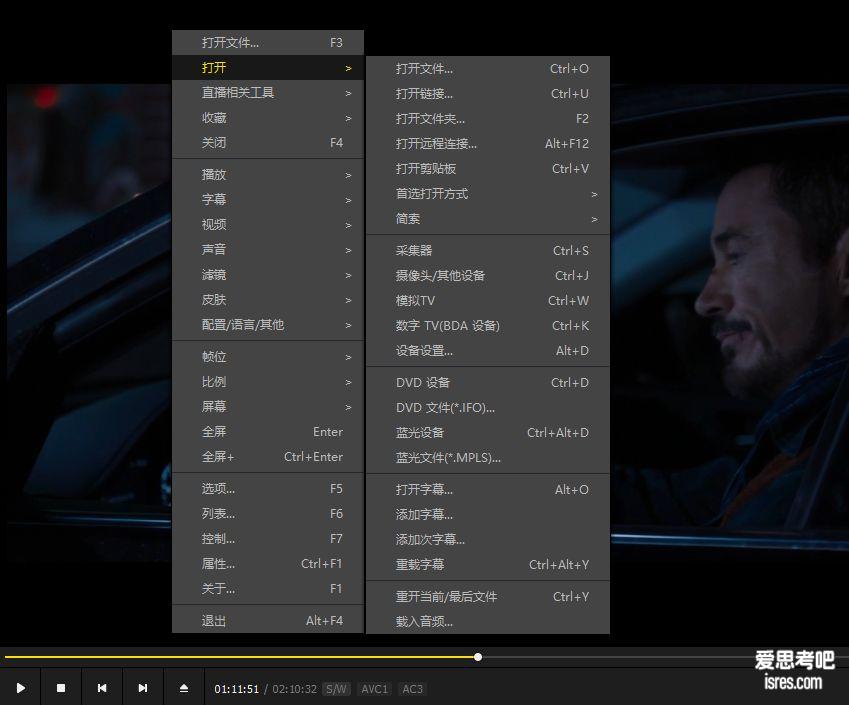Screen dimensions: 849x705
Task: Click the Play button
Action: (x=21, y=688)
